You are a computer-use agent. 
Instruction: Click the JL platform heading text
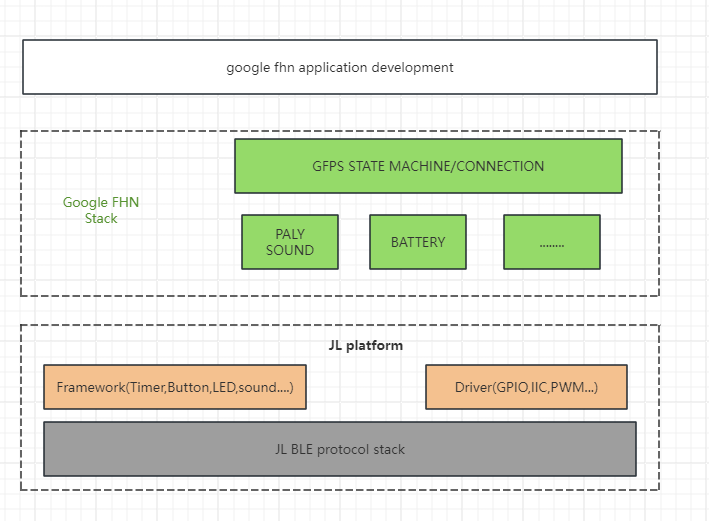pos(365,346)
